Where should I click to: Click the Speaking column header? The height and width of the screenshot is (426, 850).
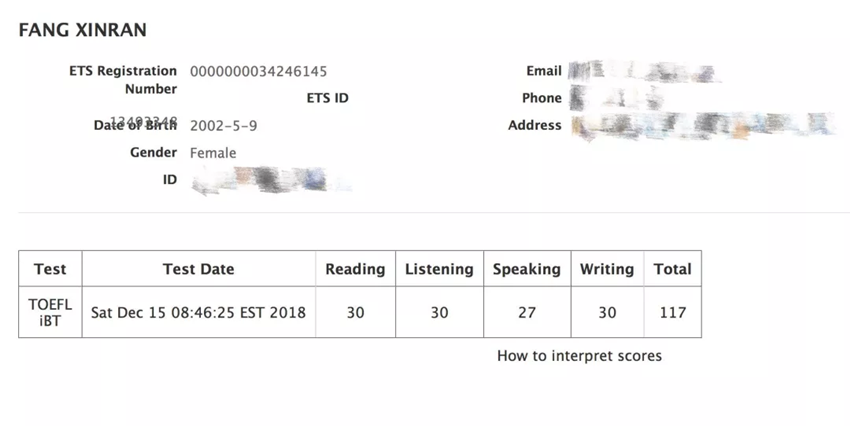click(527, 269)
